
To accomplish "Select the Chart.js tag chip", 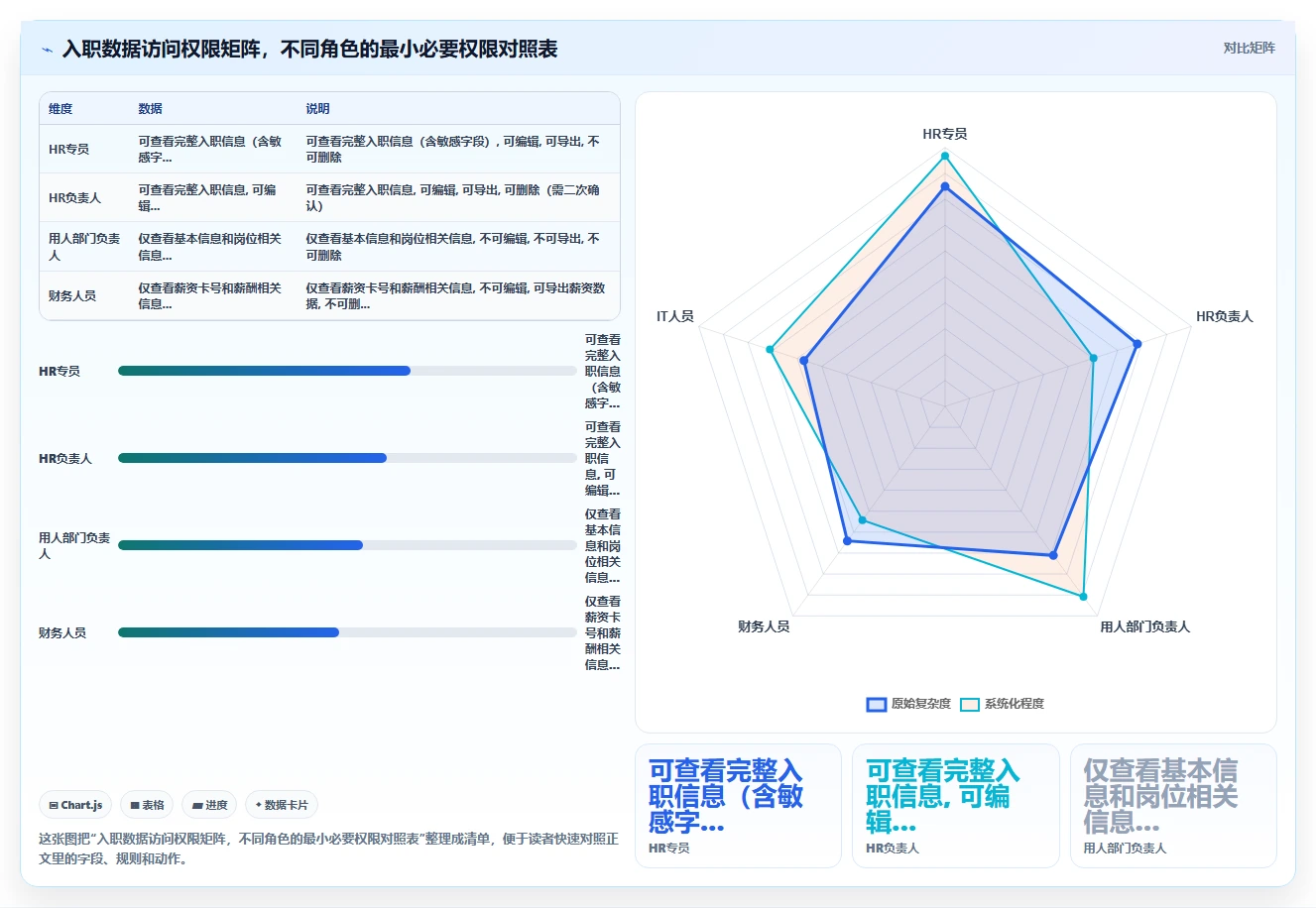I will [76, 805].
